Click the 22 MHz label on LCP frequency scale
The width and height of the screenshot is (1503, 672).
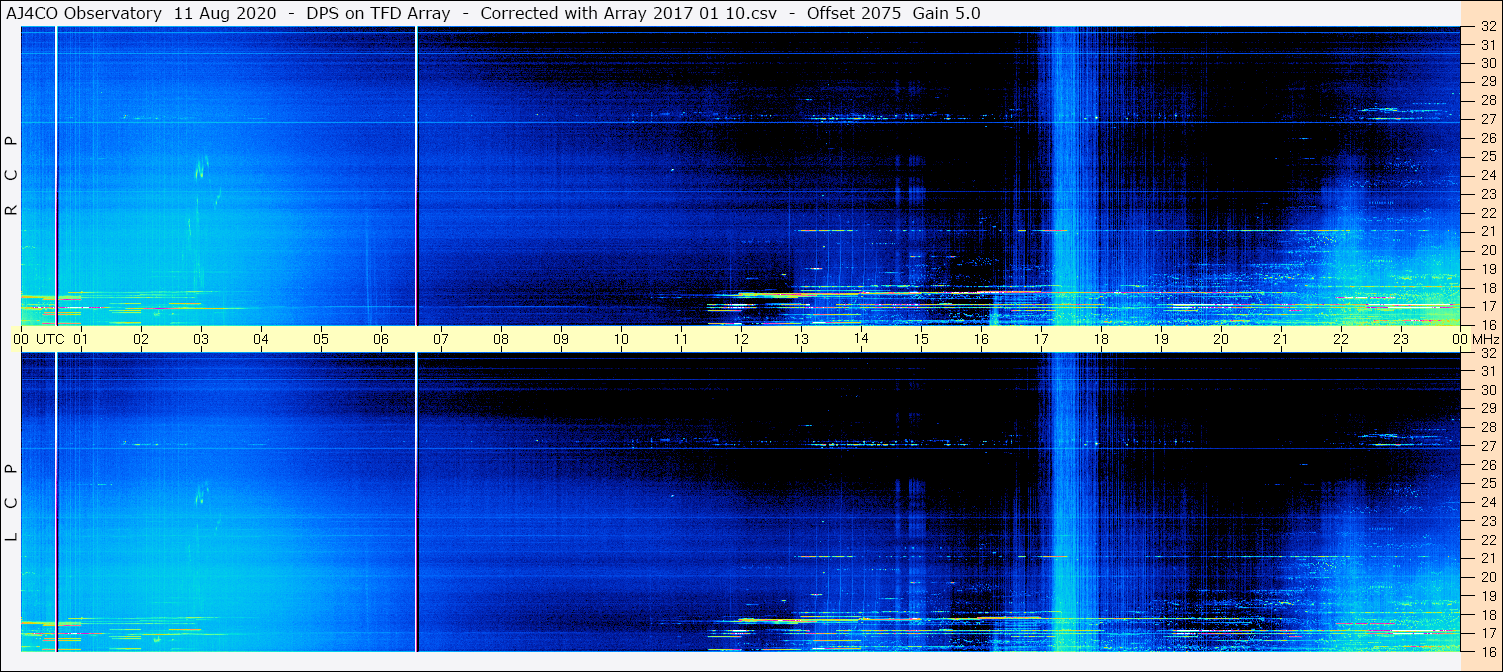1487,540
